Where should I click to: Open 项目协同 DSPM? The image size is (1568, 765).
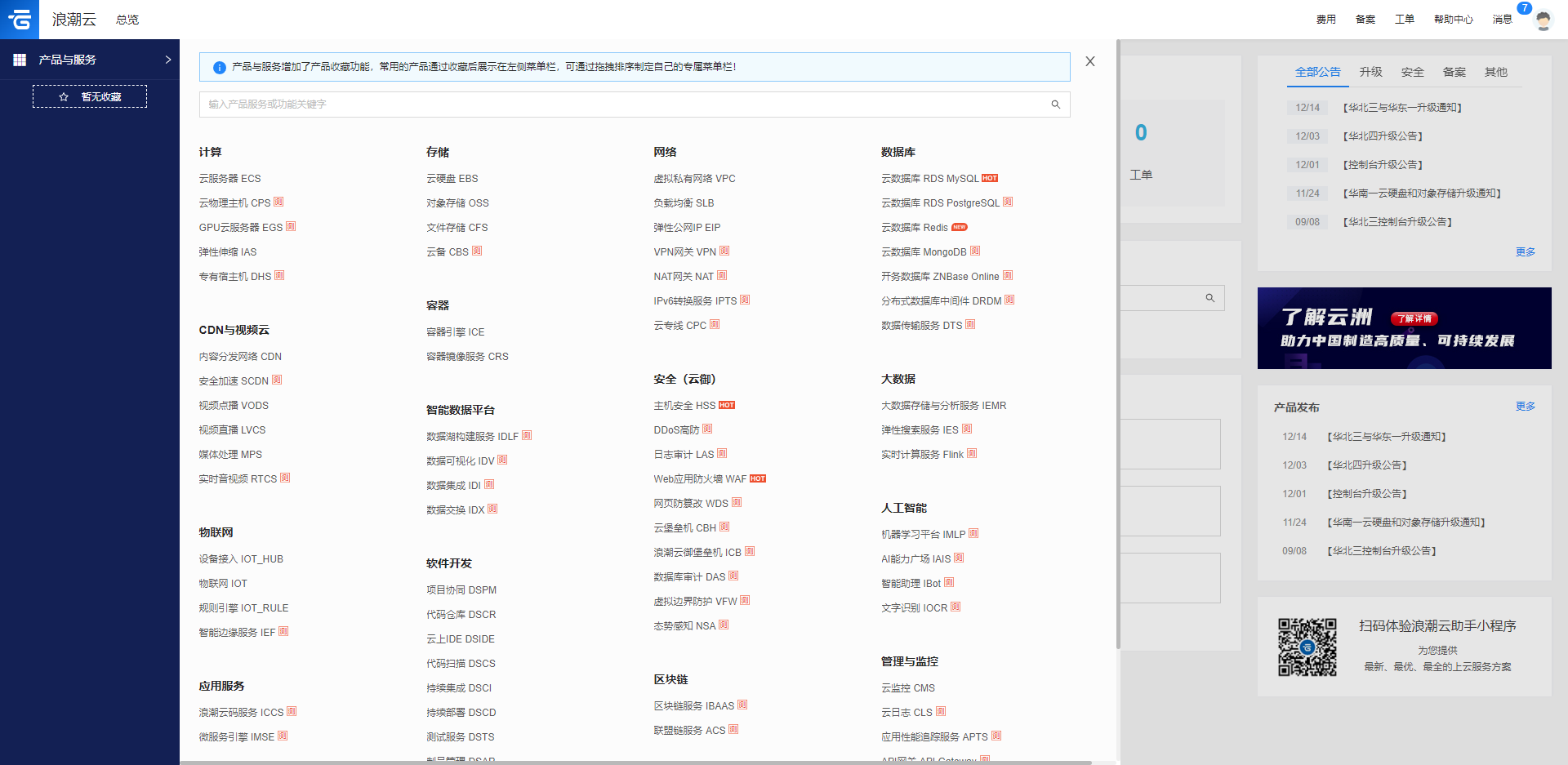[x=461, y=589]
